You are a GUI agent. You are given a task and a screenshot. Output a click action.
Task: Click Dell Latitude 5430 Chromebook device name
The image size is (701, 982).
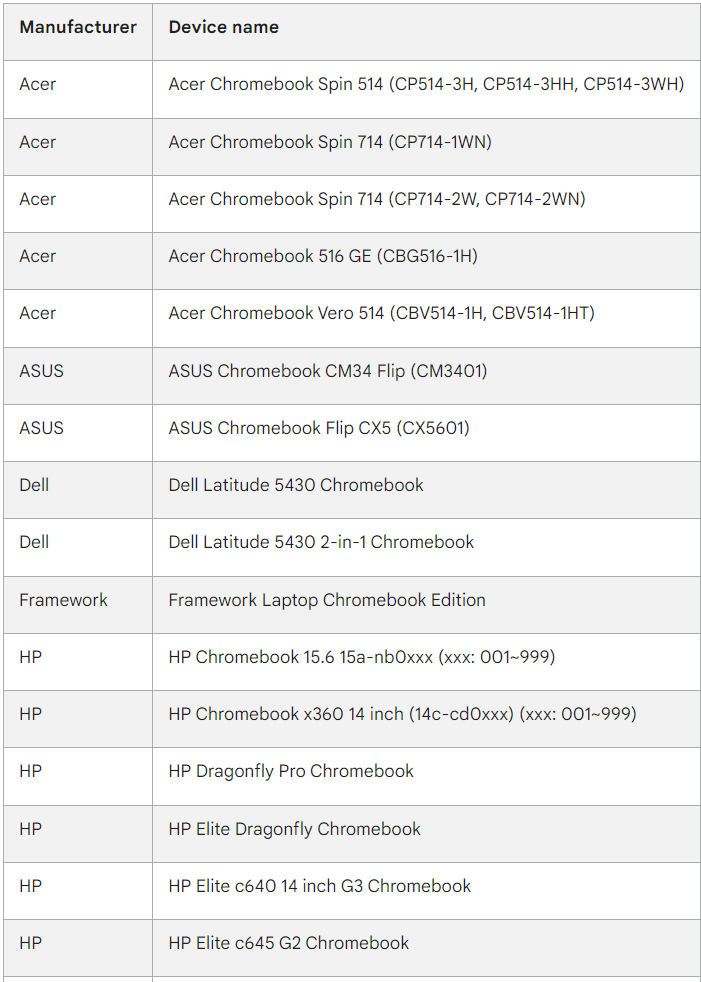point(296,485)
